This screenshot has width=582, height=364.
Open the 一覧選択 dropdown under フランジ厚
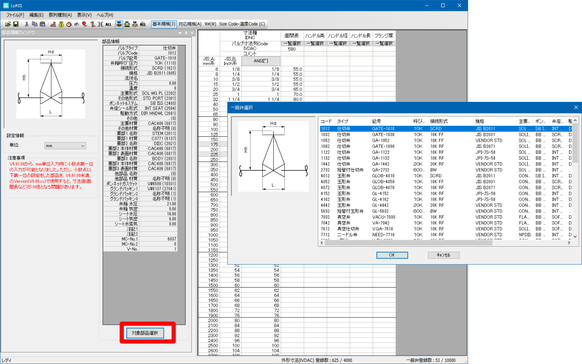click(384, 44)
